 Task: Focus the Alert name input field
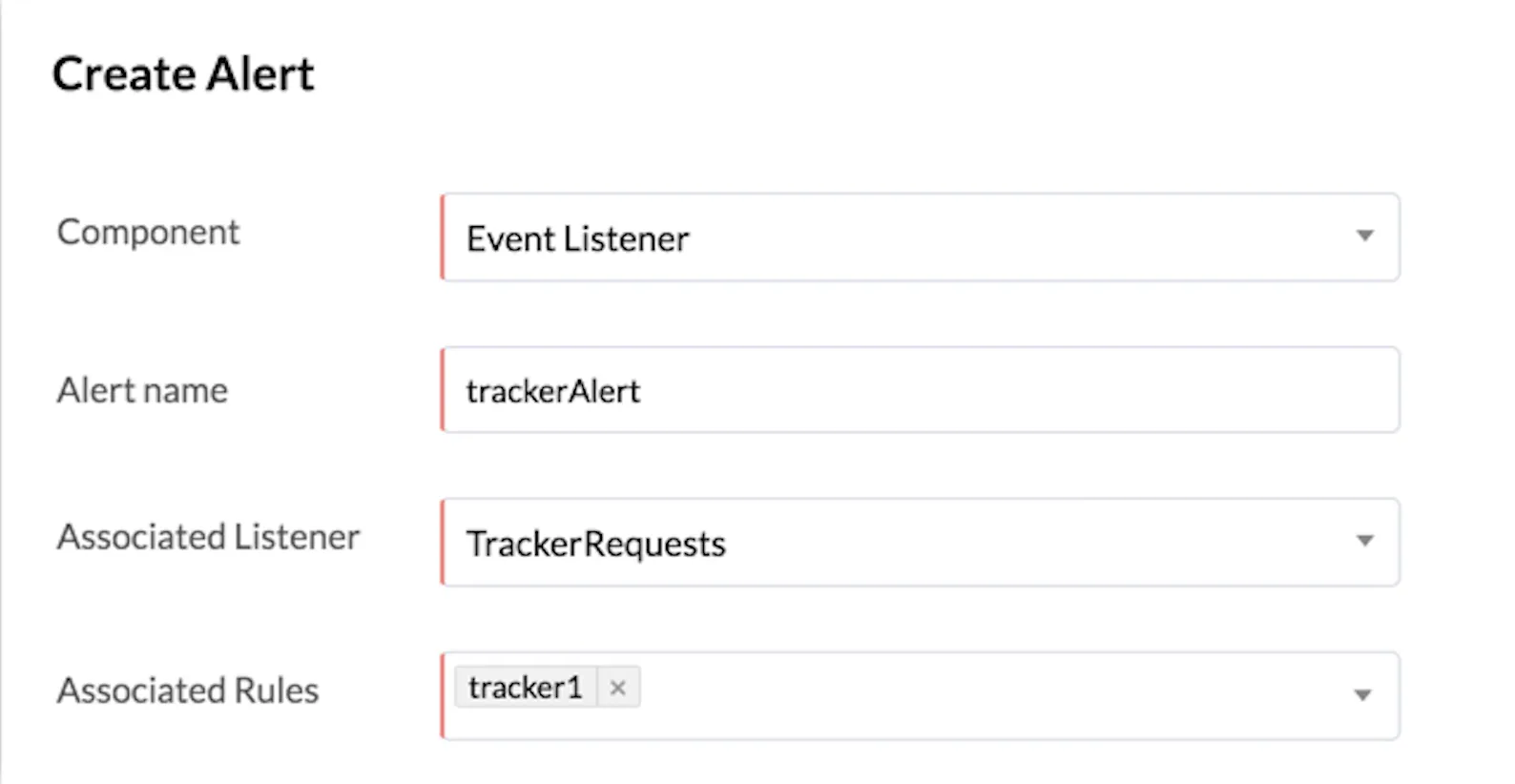(920, 390)
